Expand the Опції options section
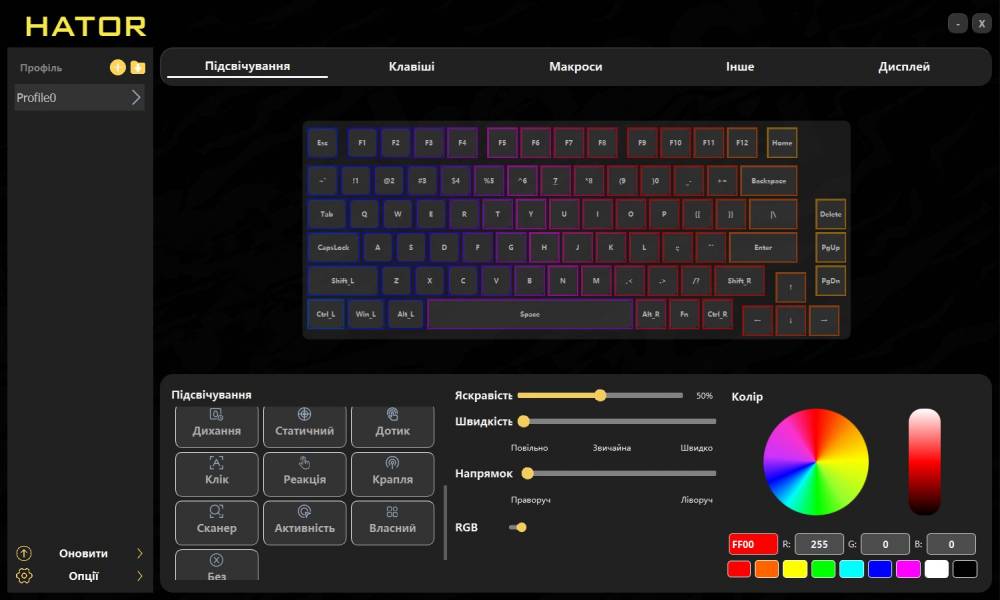The image size is (1000, 600). [x=139, y=576]
